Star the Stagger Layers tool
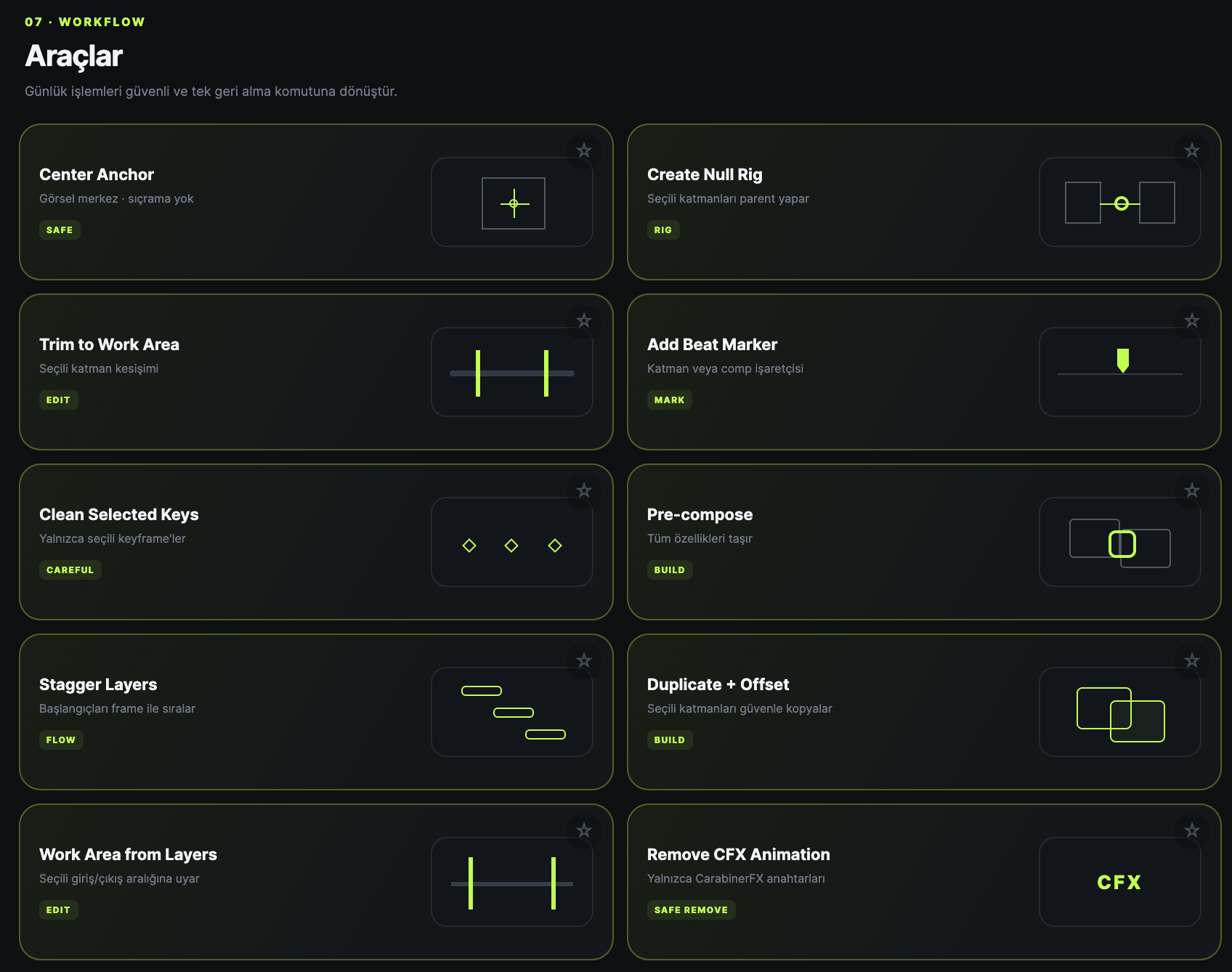This screenshot has height=972, width=1232. (584, 661)
